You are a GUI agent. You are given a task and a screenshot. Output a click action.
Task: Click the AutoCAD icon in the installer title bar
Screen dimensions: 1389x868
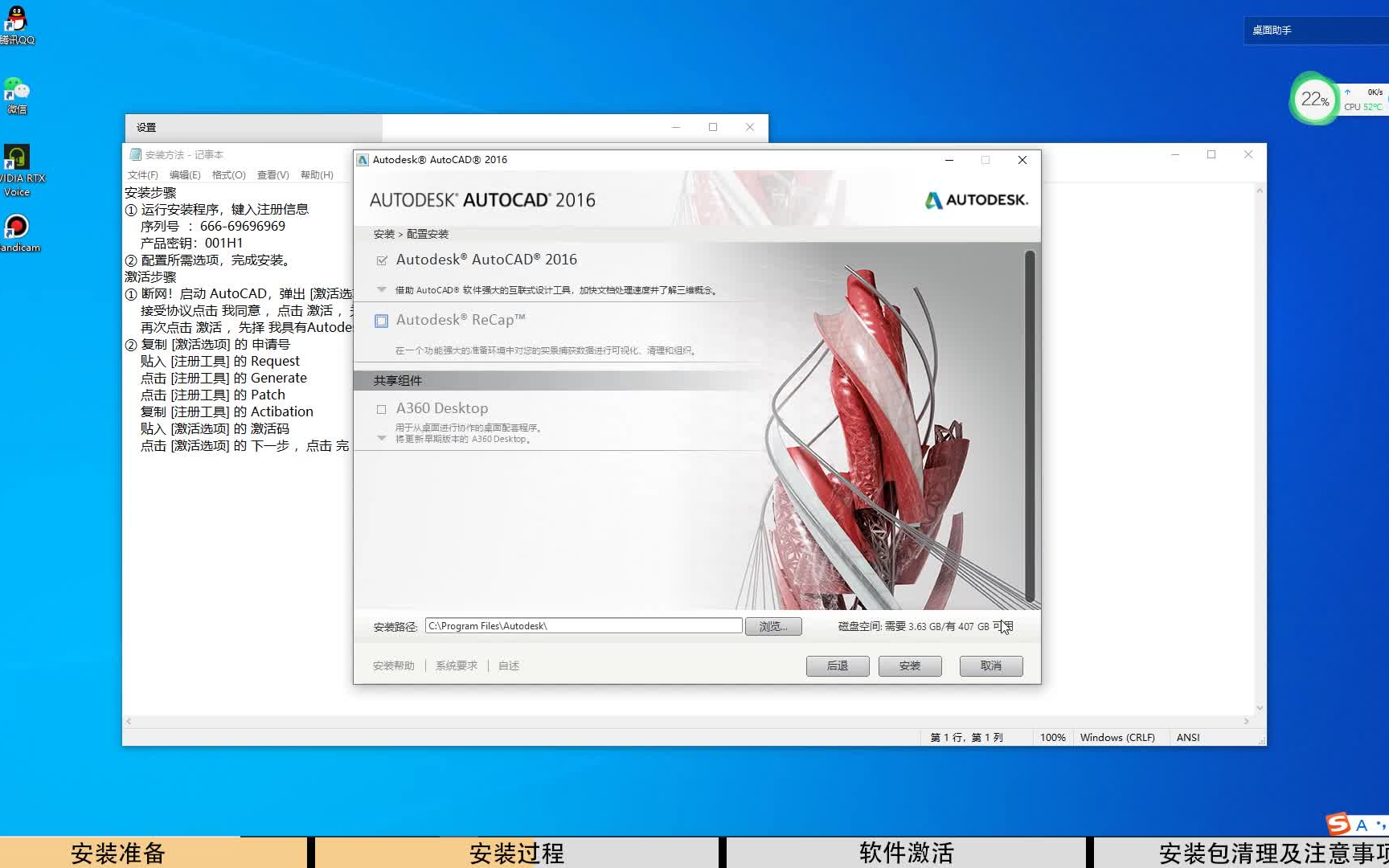click(362, 159)
